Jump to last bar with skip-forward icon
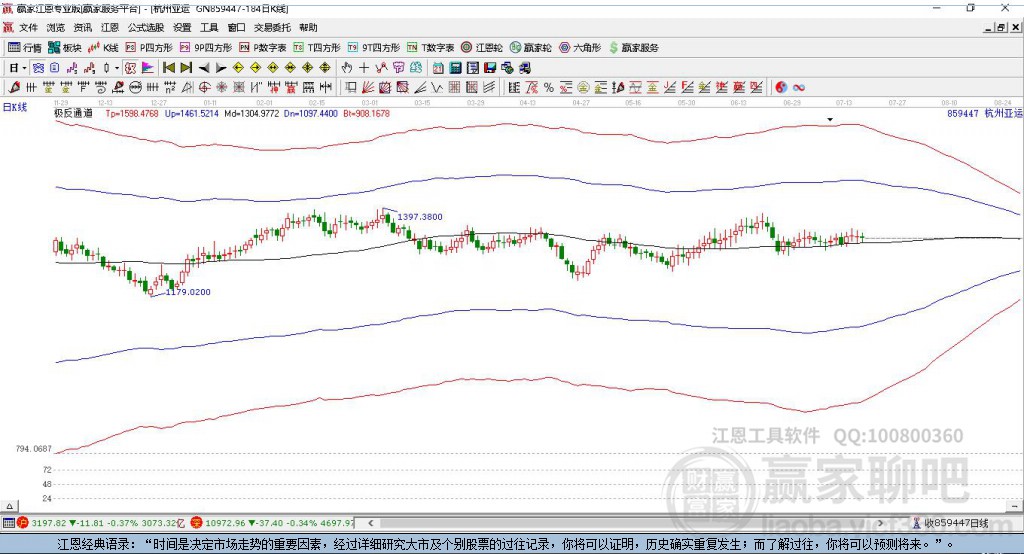The height and width of the screenshot is (554, 1024). click(186, 68)
